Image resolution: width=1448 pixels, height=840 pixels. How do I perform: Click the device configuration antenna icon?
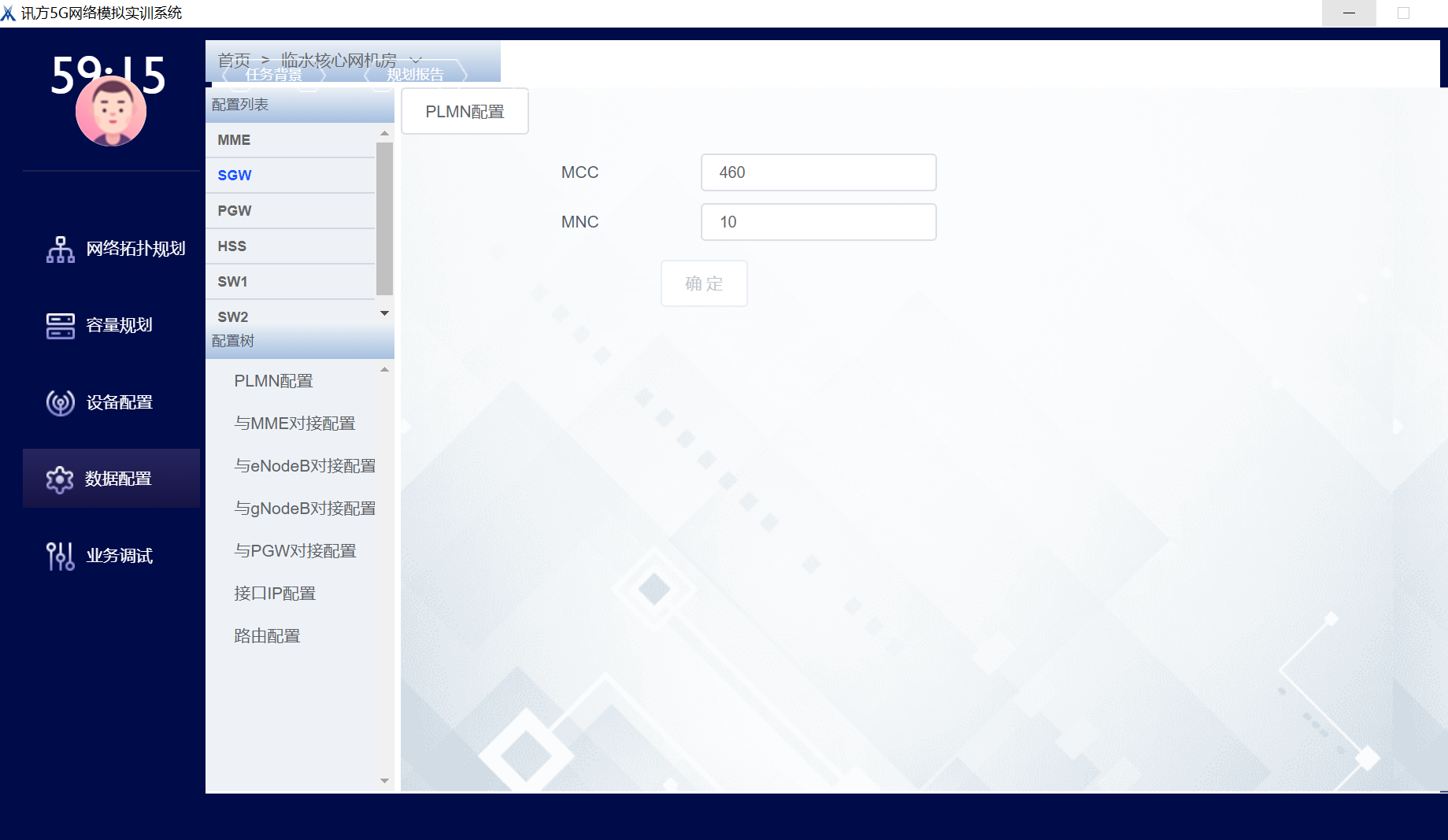(x=61, y=402)
